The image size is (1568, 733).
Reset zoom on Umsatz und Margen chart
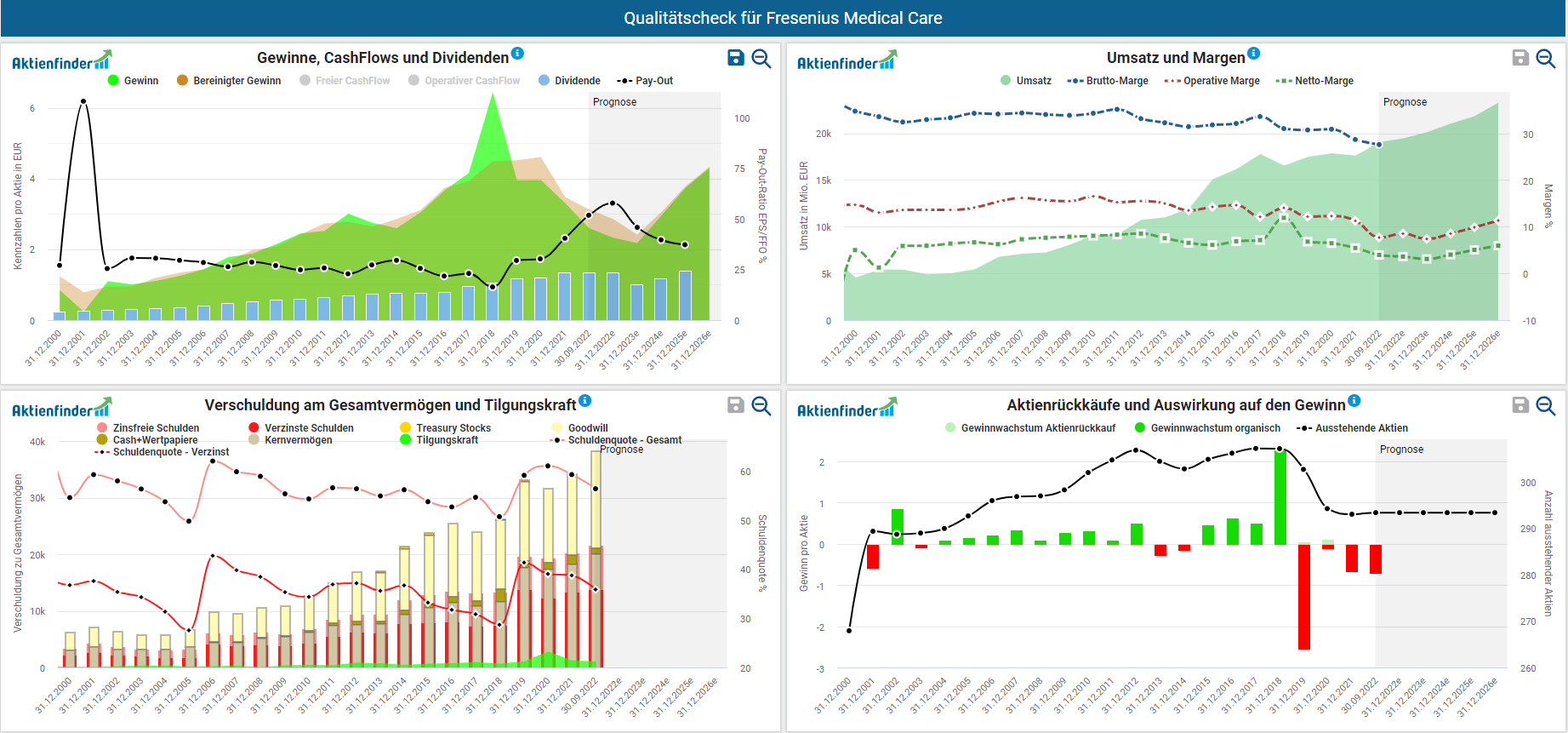1546,58
